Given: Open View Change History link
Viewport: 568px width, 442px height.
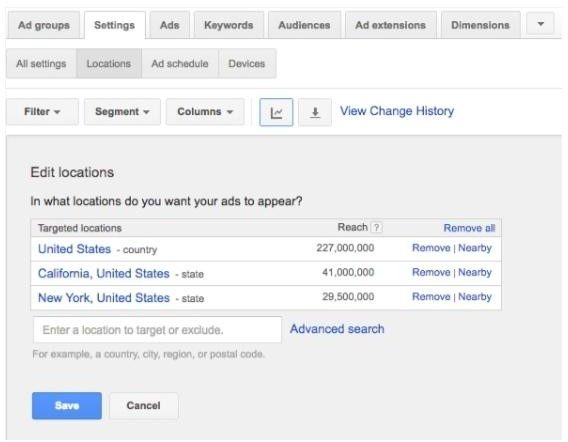Looking at the screenshot, I should [x=397, y=111].
